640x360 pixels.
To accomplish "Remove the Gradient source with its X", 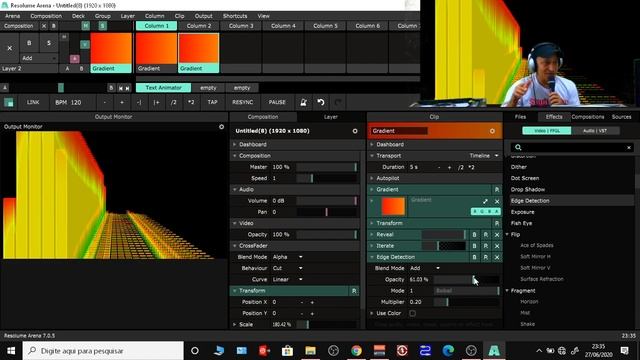I will (497, 201).
